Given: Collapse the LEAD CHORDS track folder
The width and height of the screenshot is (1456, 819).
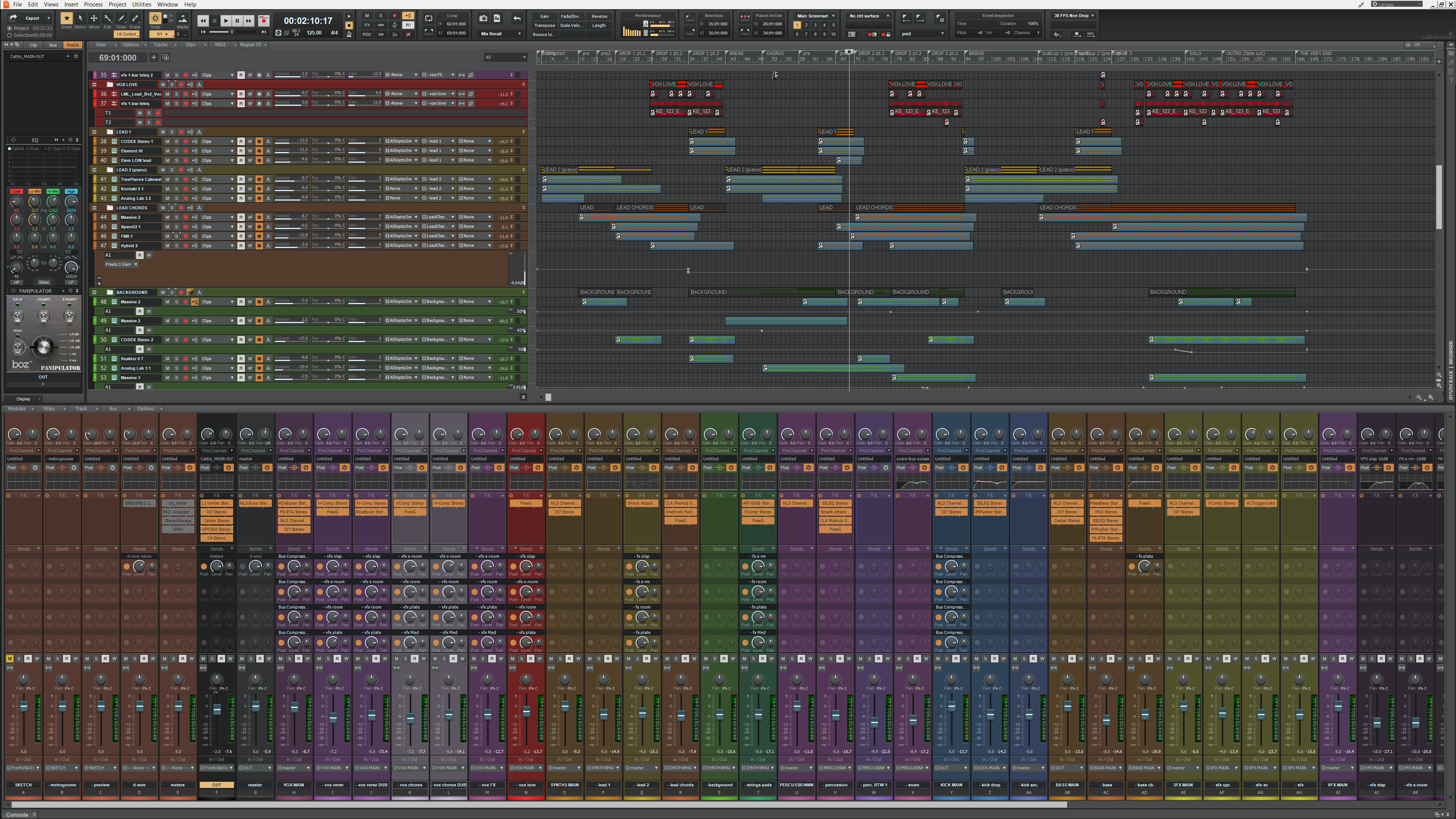Looking at the screenshot, I should [94, 208].
